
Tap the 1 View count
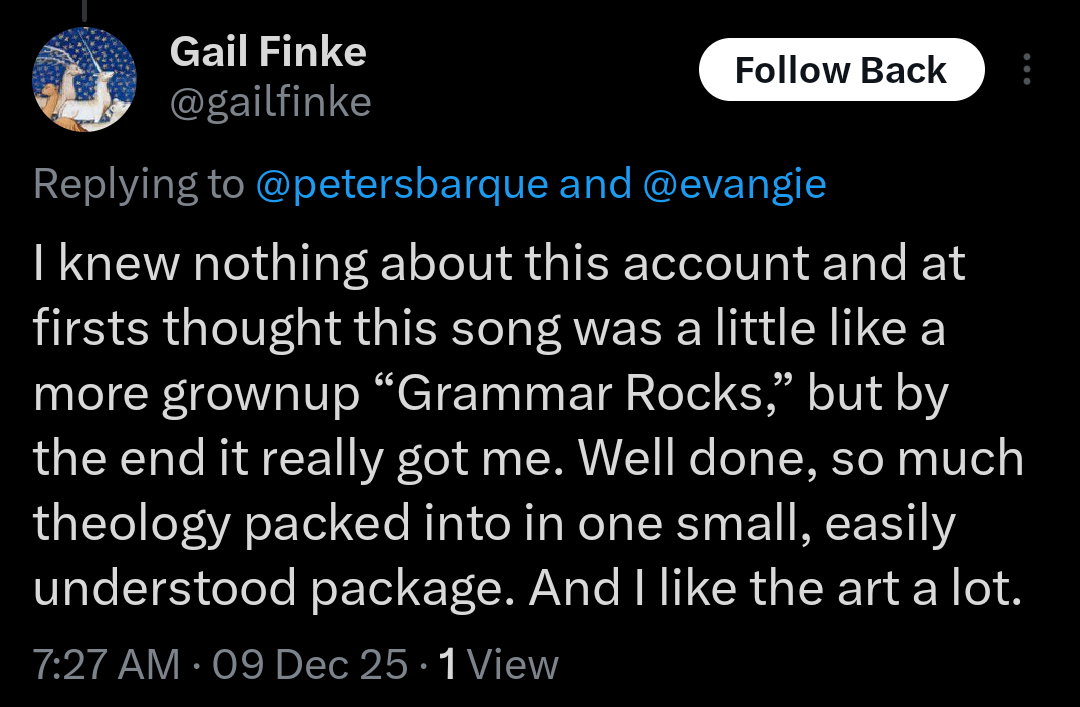(x=498, y=664)
